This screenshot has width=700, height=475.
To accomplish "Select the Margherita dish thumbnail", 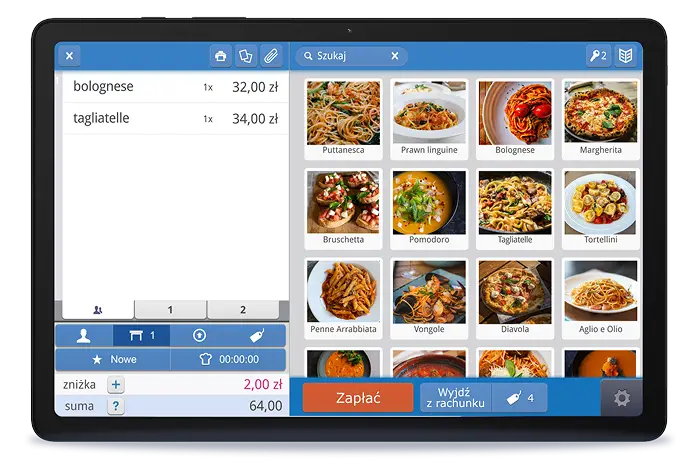I will (600, 118).
